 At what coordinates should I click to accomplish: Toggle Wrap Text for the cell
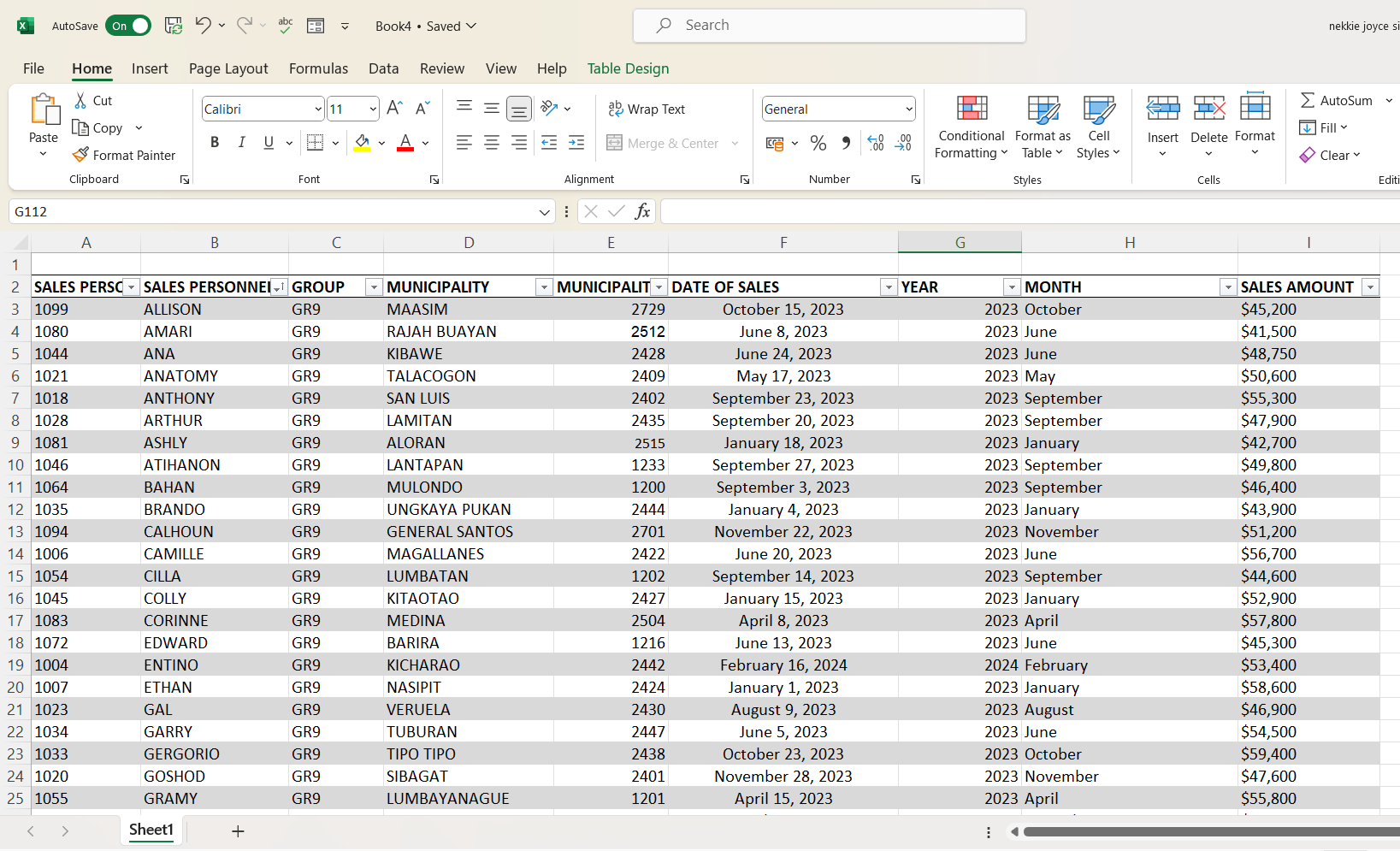point(647,109)
